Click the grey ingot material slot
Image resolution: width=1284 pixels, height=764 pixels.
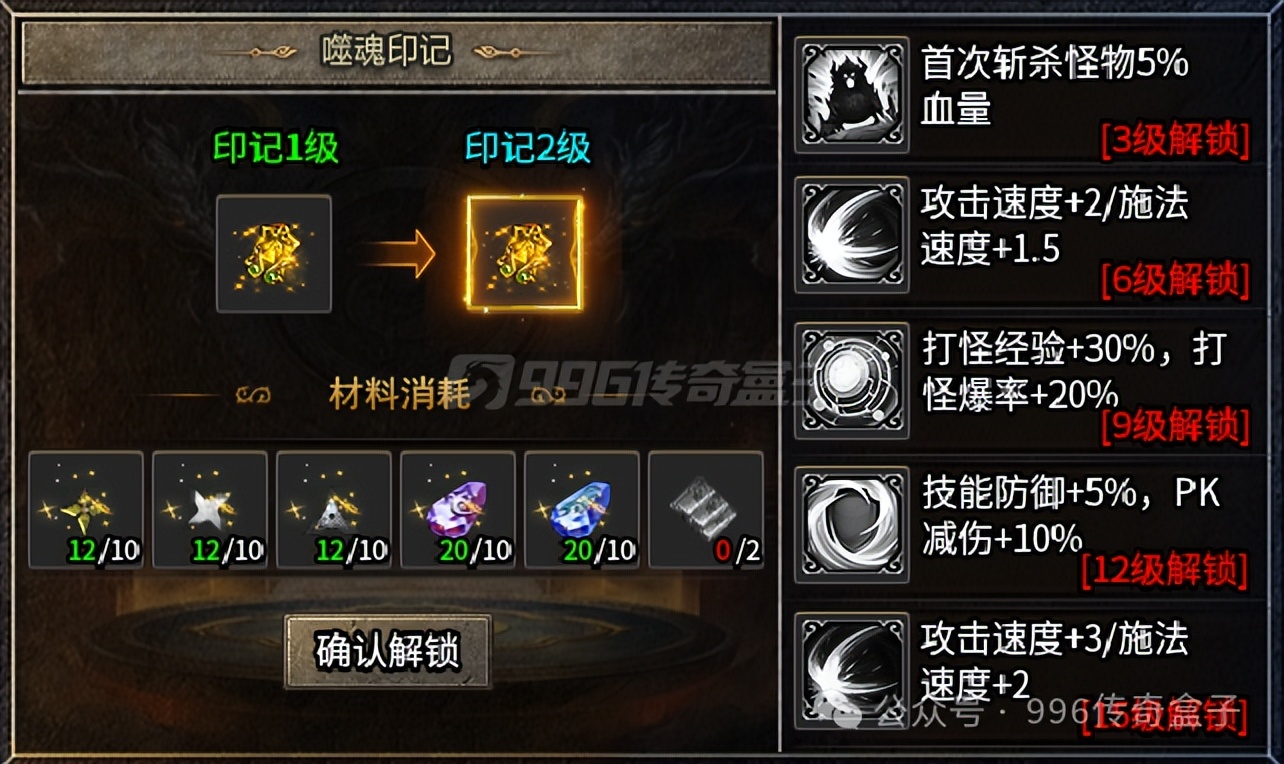pos(706,510)
